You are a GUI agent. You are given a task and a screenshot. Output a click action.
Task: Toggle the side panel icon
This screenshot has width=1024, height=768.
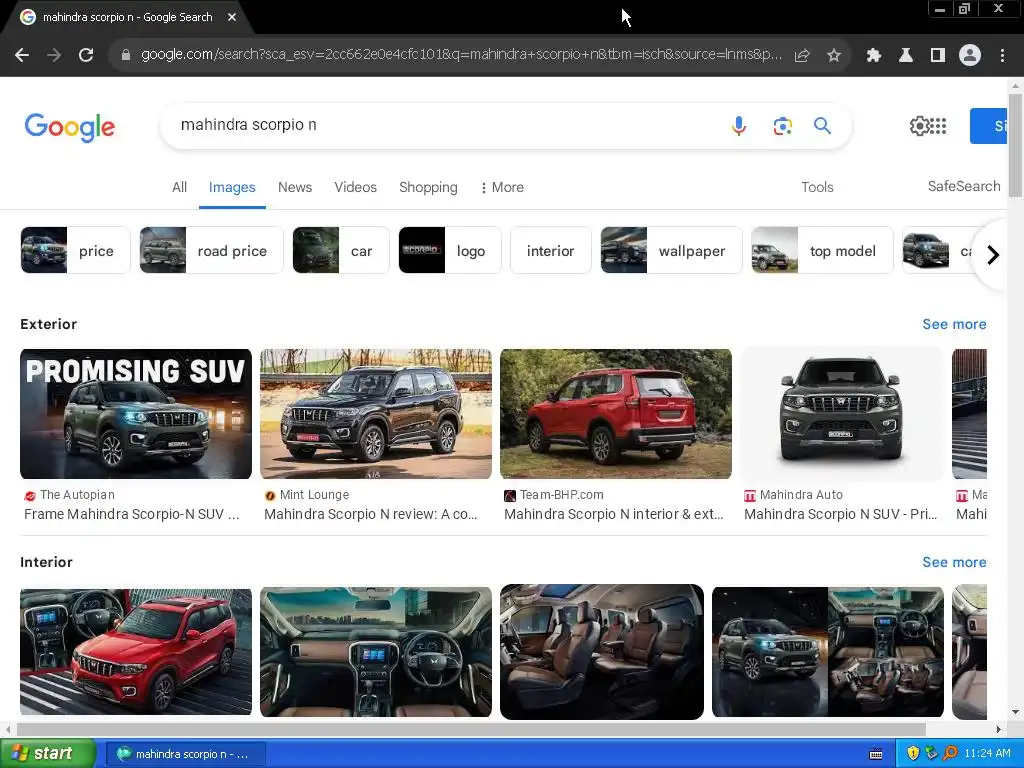point(938,56)
